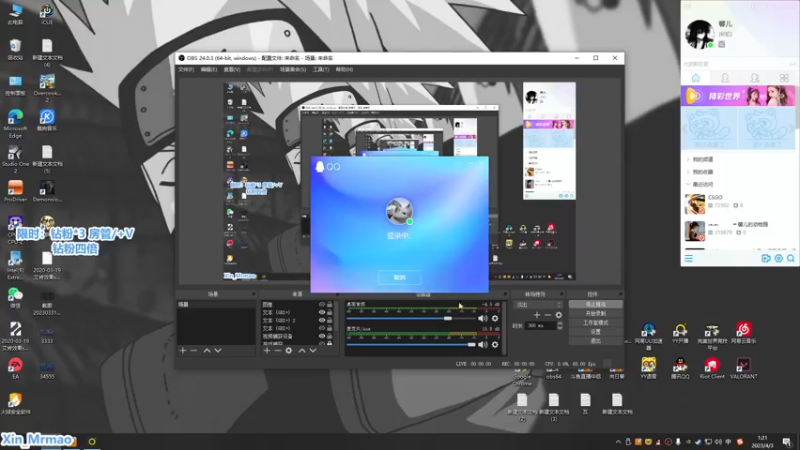The width and height of the screenshot is (800, 450).
Task: Mute desktop audio speaker icon in mixer
Action: (x=483, y=318)
